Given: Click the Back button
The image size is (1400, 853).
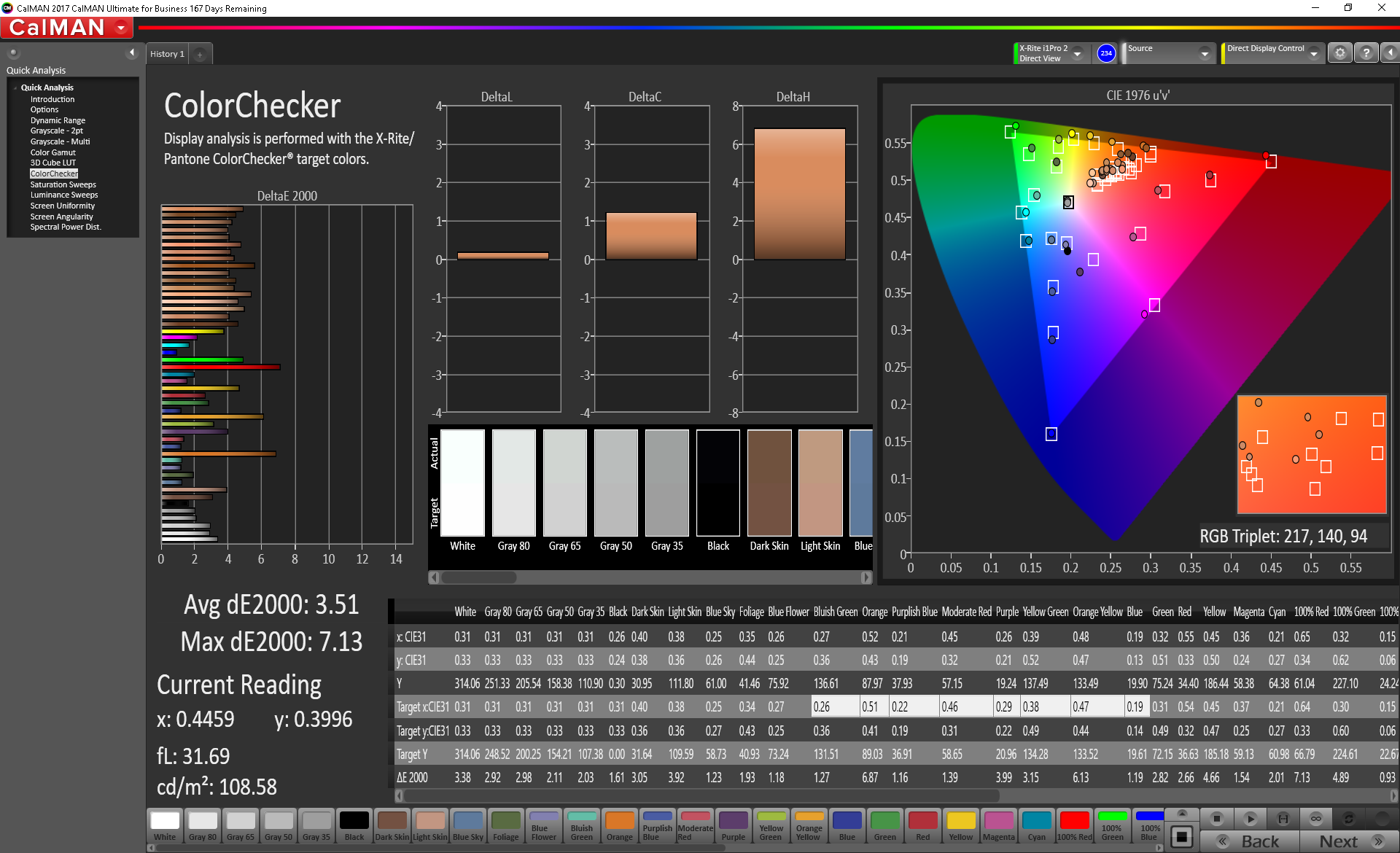Looking at the screenshot, I should tap(1250, 841).
